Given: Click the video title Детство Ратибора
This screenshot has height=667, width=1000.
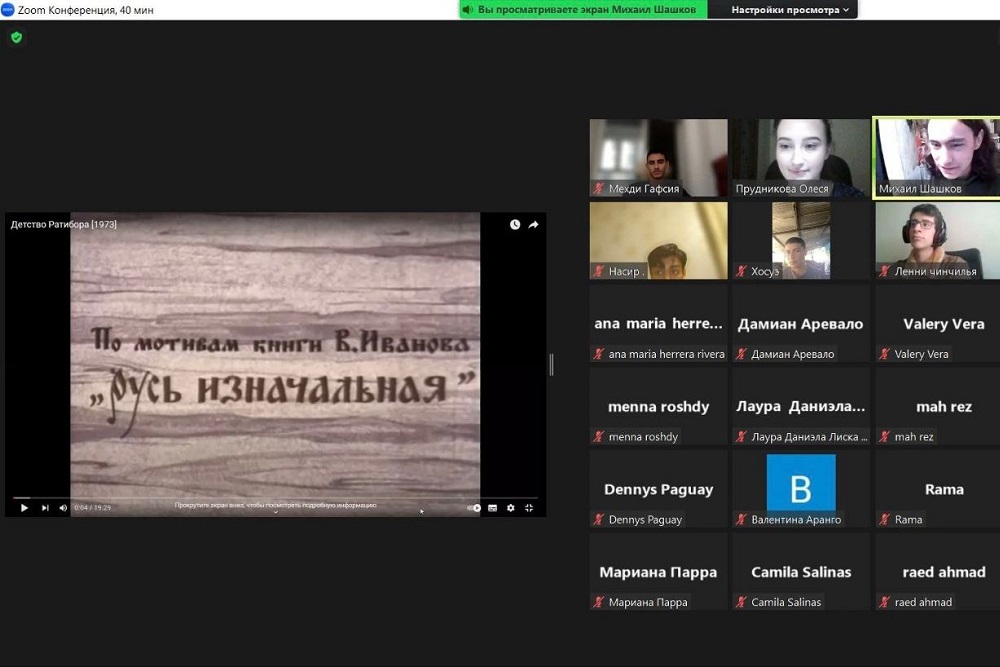Looking at the screenshot, I should coord(64,224).
